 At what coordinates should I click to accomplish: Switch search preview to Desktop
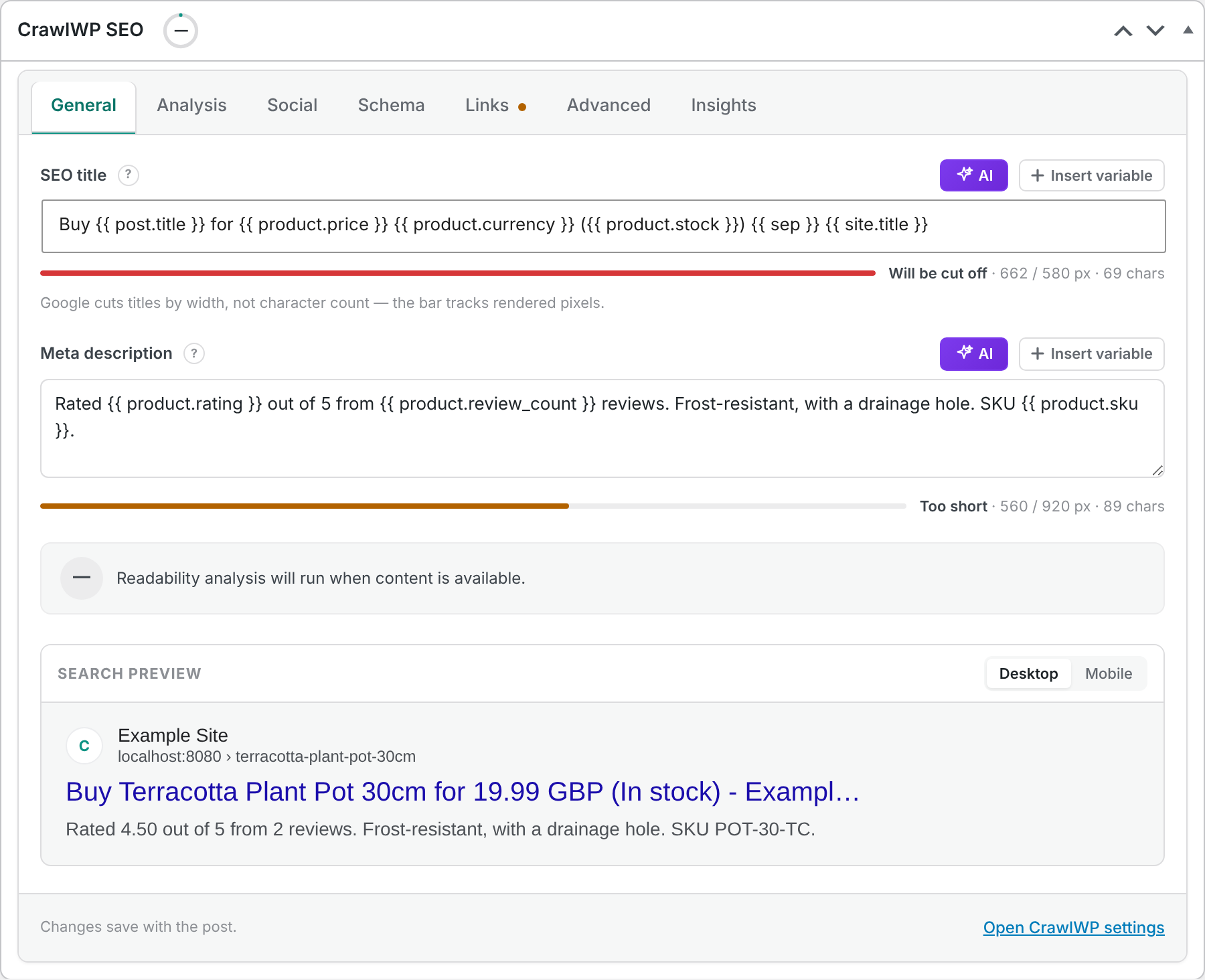pyautogui.click(x=1028, y=673)
